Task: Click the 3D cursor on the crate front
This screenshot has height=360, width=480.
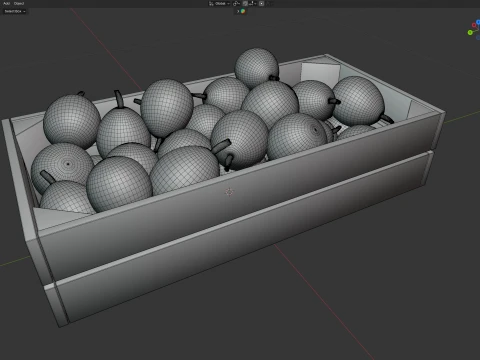Action: pos(229,192)
